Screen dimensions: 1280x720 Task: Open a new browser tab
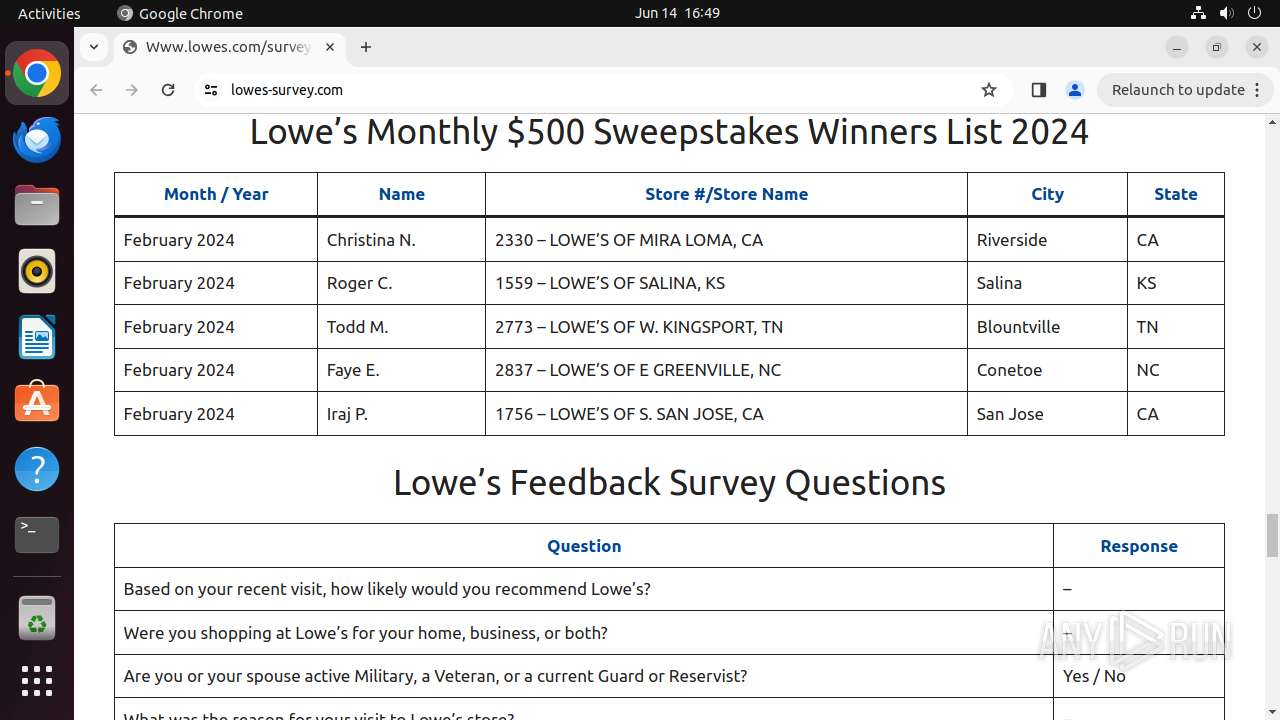[366, 47]
